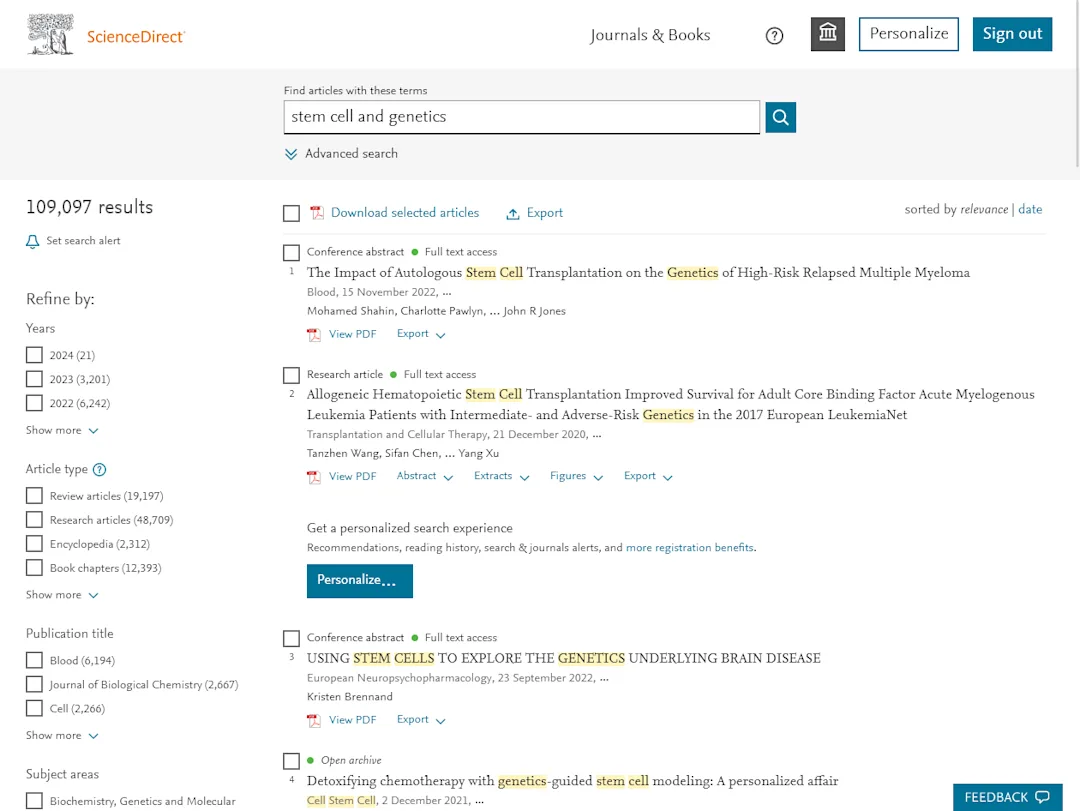Enable the 2023 year filter checkbox
The image size is (1080, 811).
click(x=34, y=379)
